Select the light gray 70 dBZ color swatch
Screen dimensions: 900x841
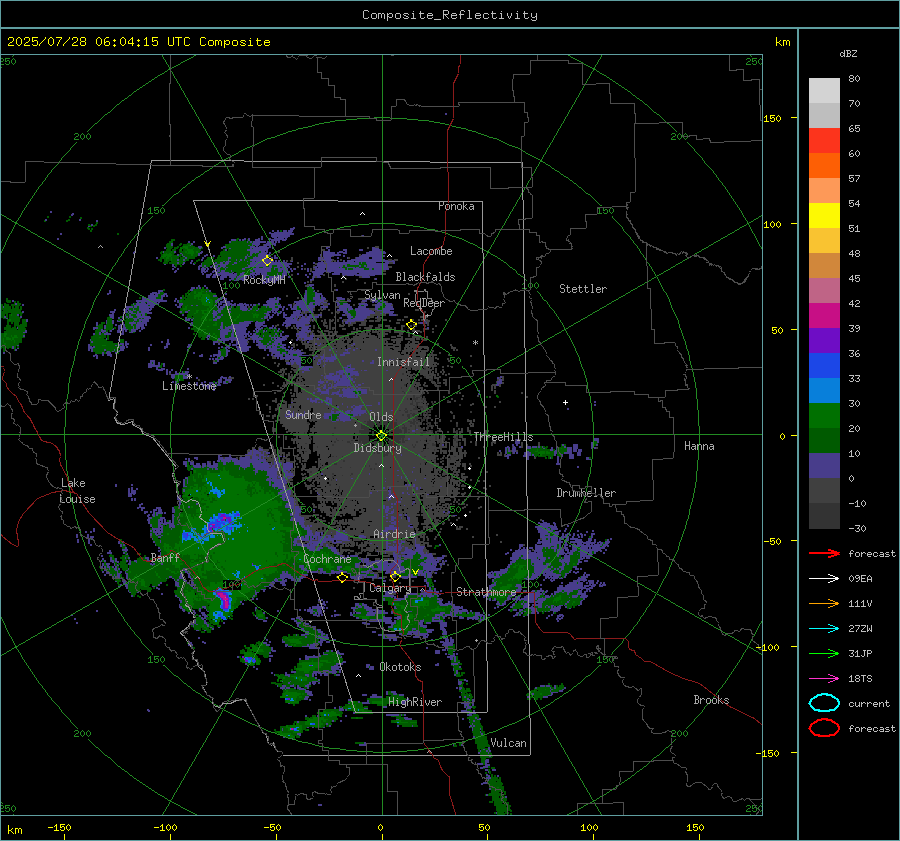(824, 91)
